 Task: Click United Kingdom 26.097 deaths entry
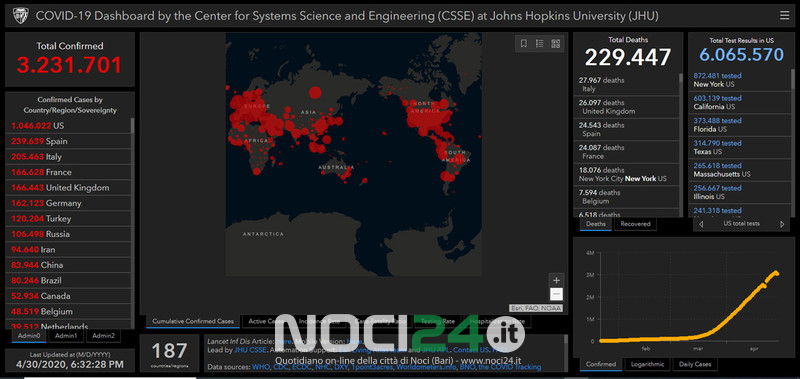click(x=627, y=107)
